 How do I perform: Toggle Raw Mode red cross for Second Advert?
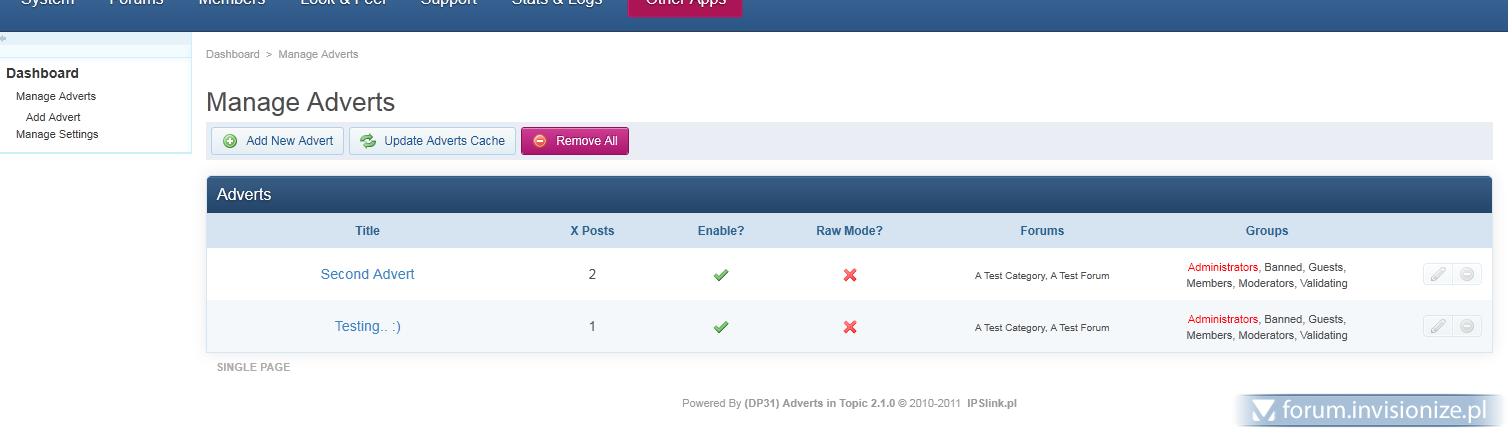click(x=849, y=275)
